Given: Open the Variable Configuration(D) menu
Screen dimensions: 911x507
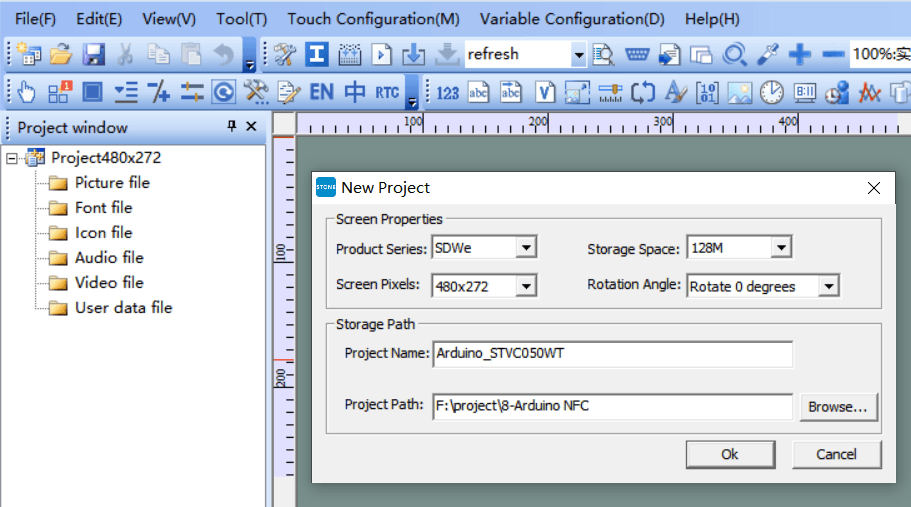Looking at the screenshot, I should coord(572,19).
